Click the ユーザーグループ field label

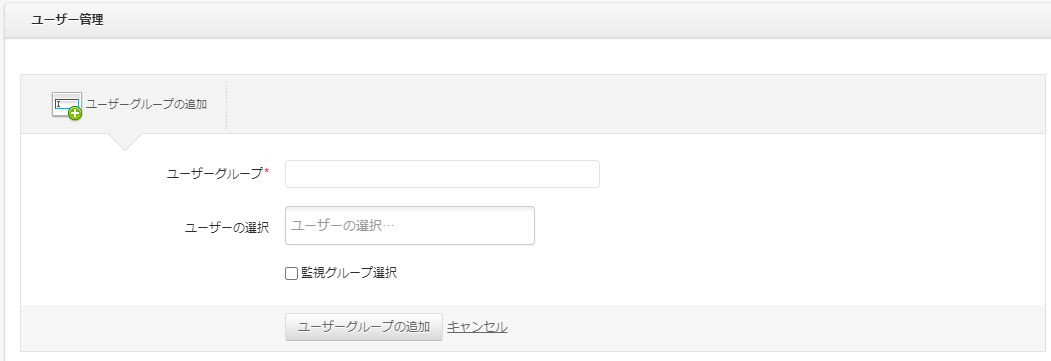214,173
